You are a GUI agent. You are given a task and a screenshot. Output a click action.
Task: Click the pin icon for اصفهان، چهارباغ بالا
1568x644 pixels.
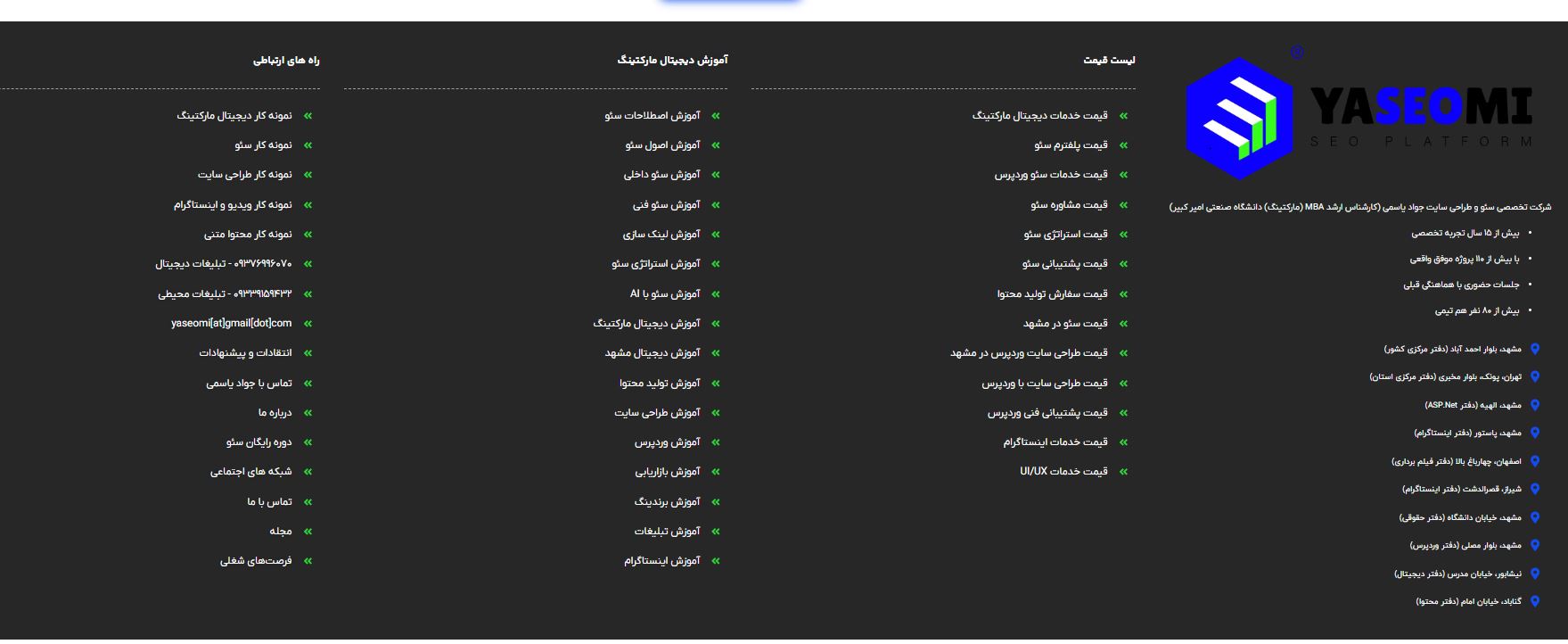point(1535,462)
